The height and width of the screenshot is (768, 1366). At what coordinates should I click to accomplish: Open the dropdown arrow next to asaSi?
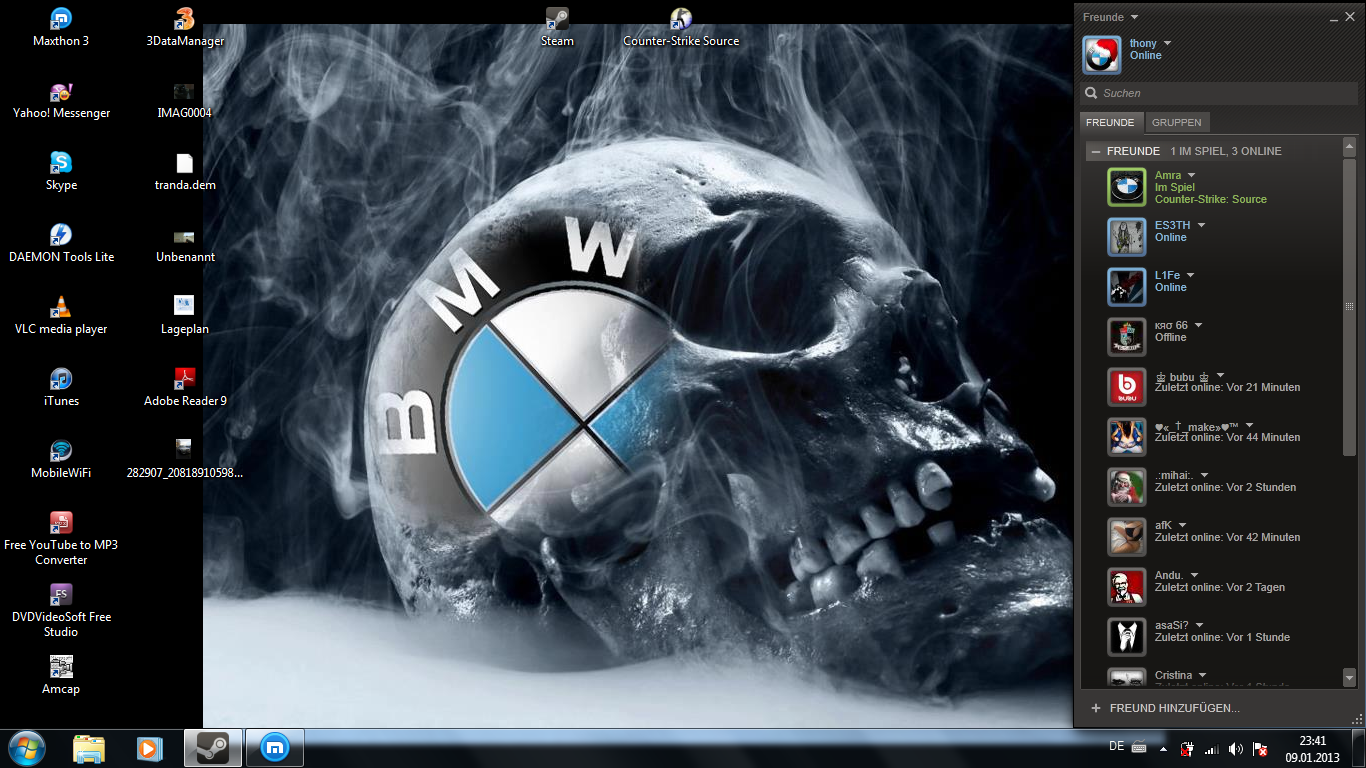click(x=1199, y=626)
